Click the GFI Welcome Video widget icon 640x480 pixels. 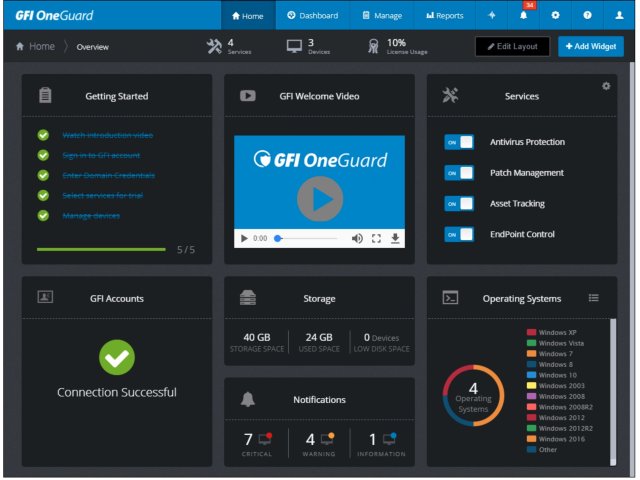[x=248, y=96]
